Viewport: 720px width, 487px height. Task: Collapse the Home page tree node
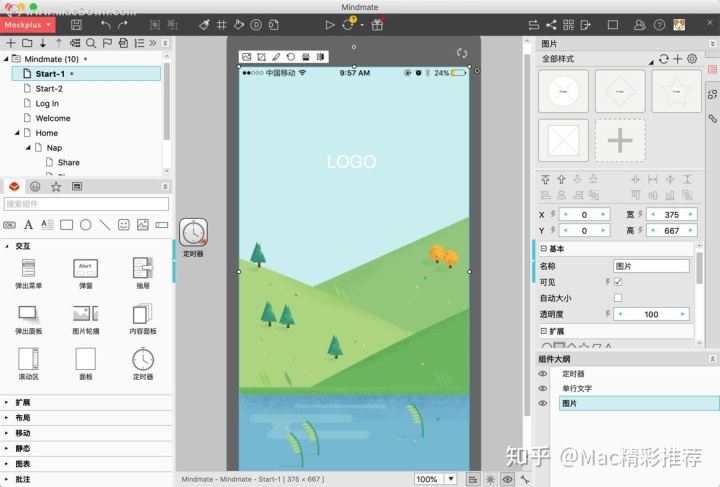point(17,133)
